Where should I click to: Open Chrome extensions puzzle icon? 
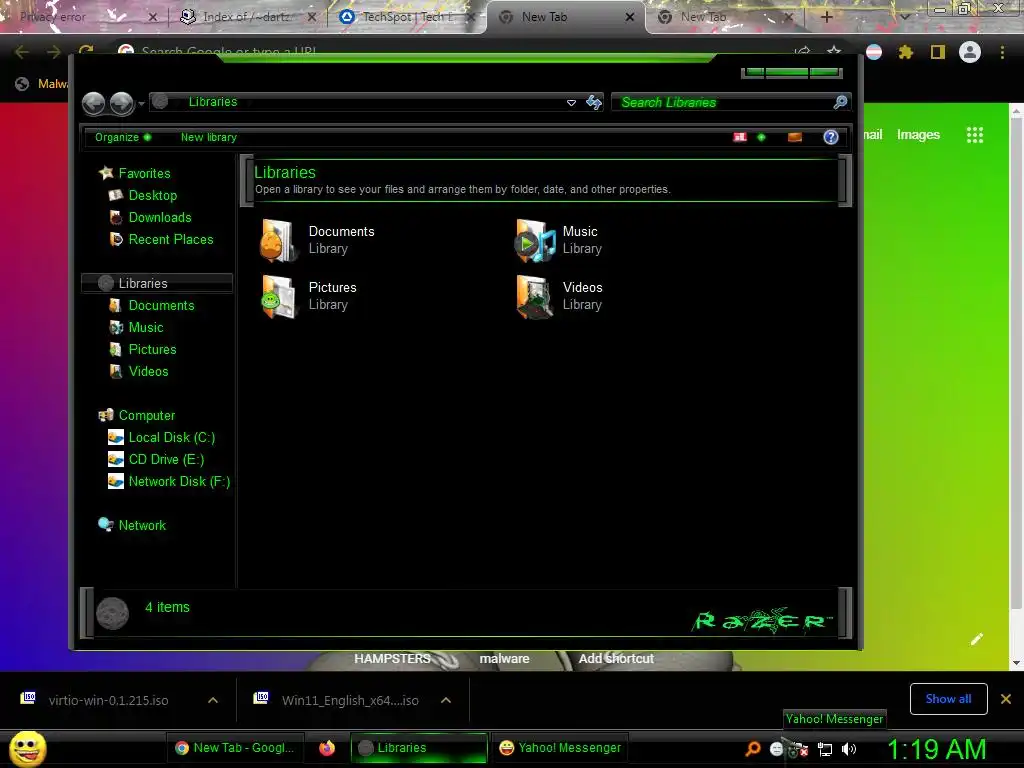[x=906, y=52]
